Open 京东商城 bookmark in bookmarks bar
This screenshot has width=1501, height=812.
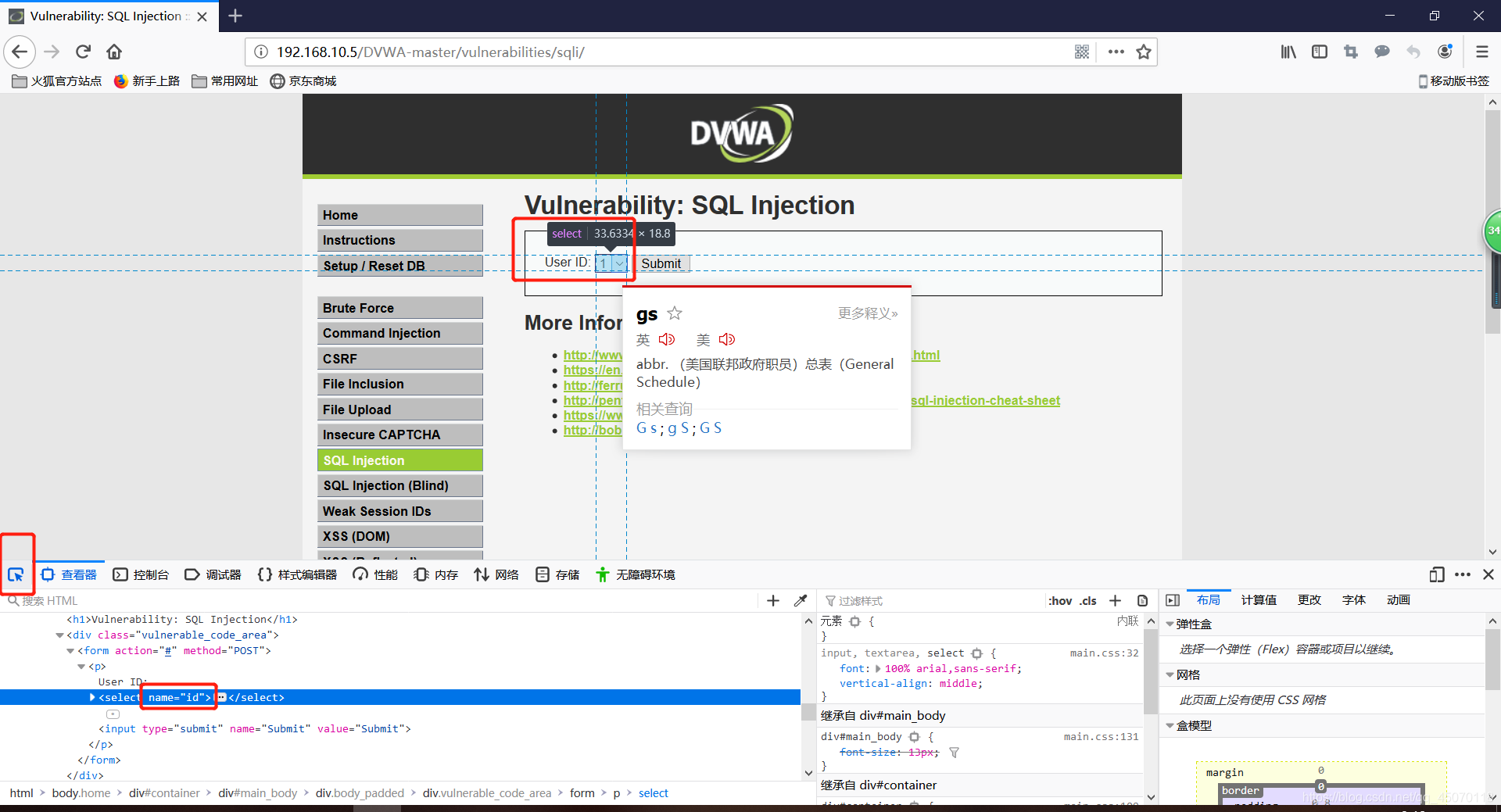click(x=303, y=81)
